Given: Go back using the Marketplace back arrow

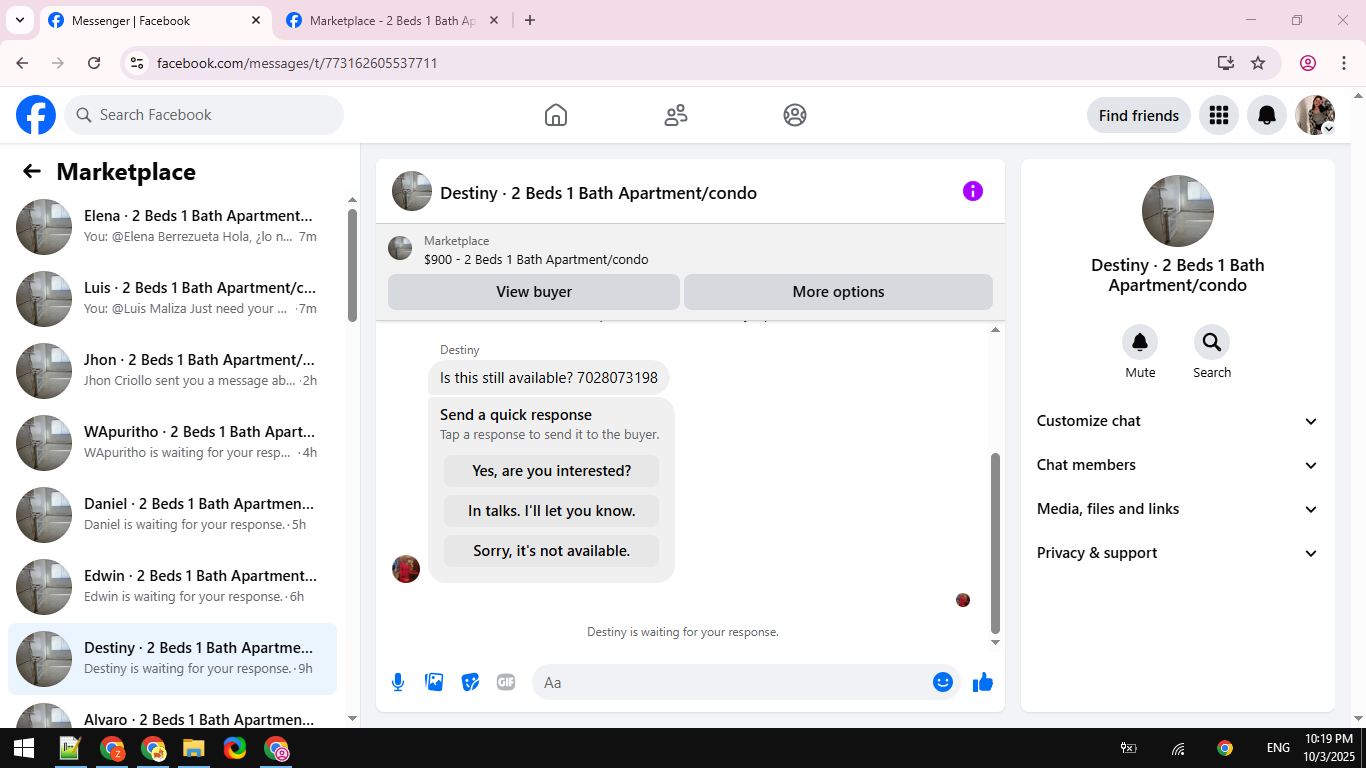Looking at the screenshot, I should [32, 171].
